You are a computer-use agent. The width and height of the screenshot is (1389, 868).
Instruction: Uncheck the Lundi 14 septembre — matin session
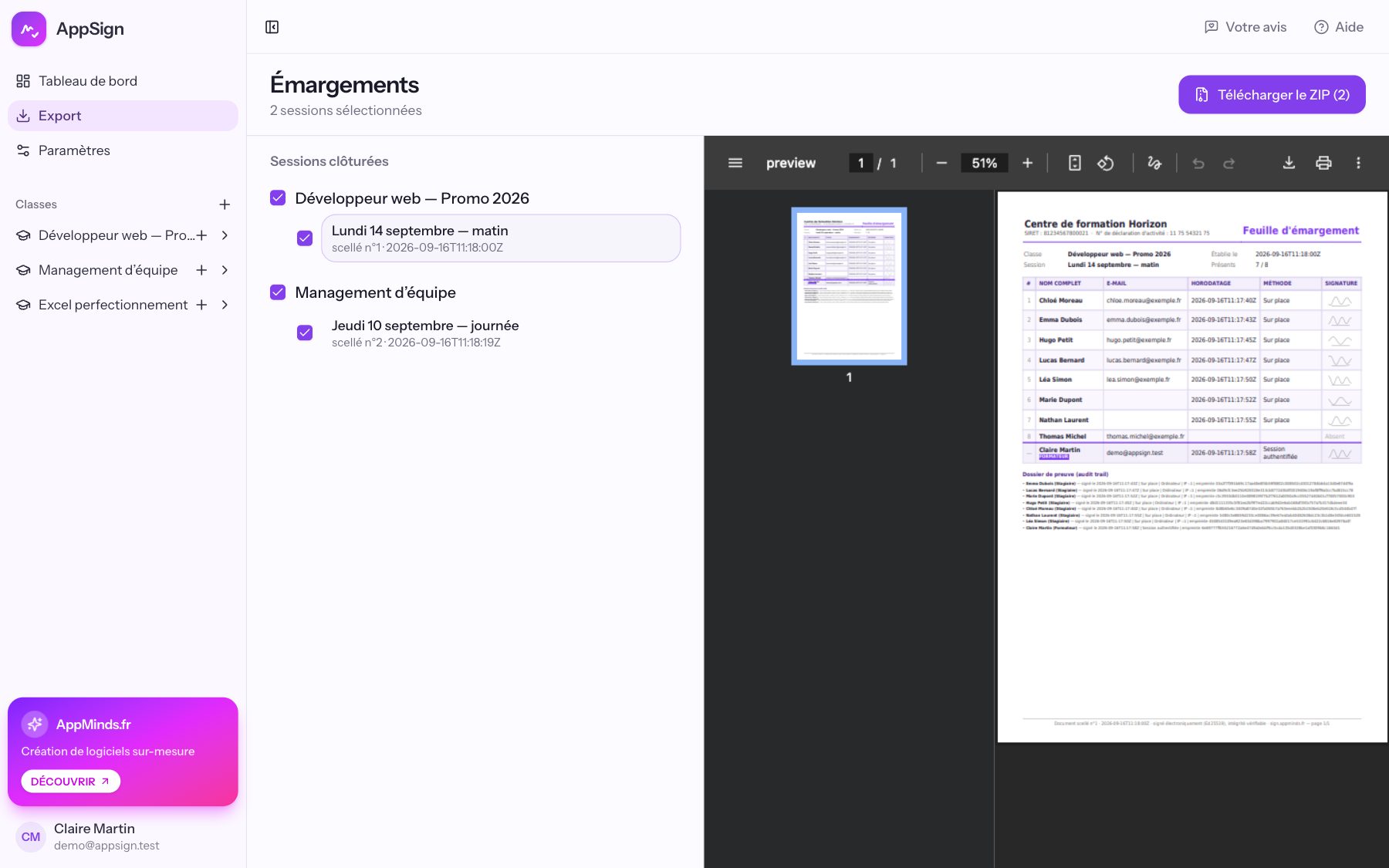[x=305, y=238]
